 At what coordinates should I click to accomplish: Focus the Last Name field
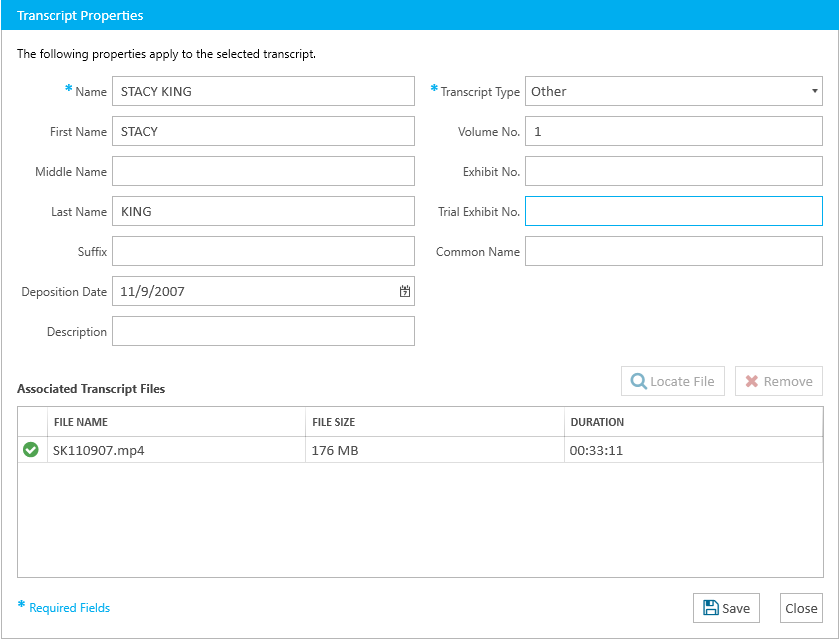pos(263,211)
